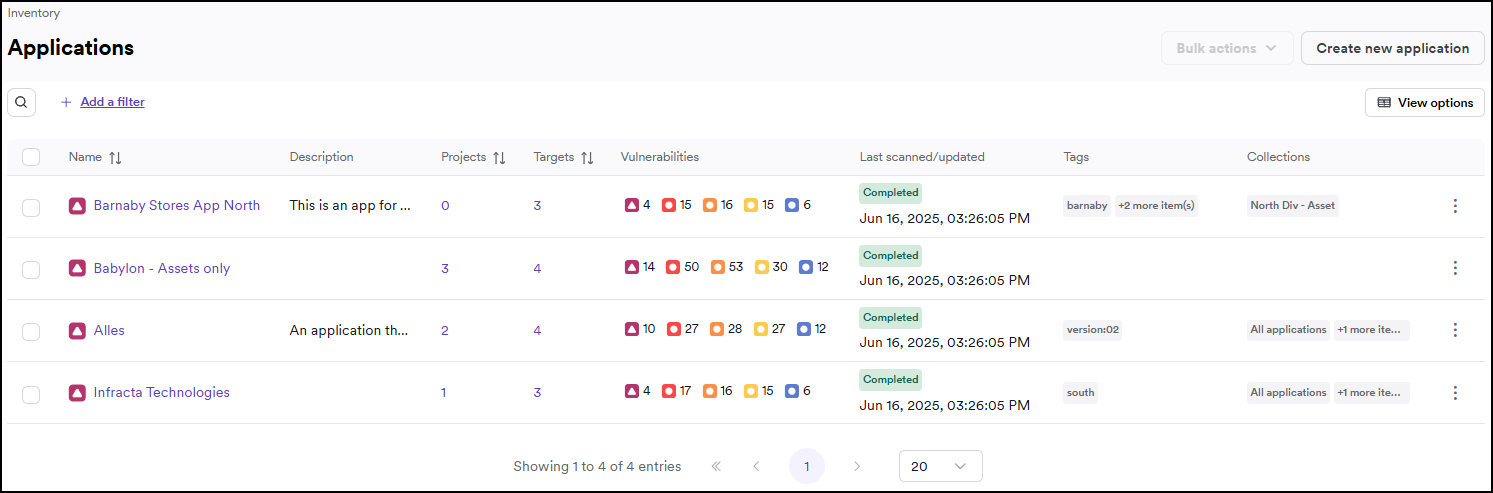
Task: Click the version:02 tag chip
Action: pyautogui.click(x=1092, y=329)
